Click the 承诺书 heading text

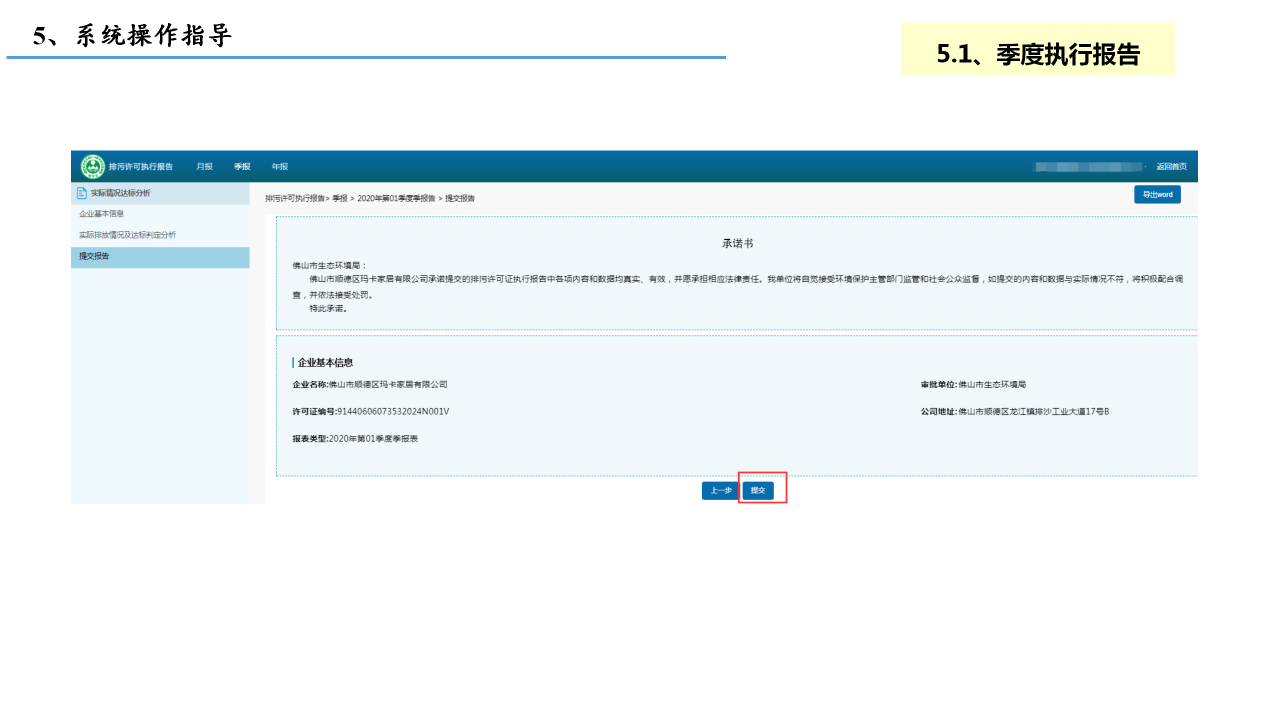click(738, 244)
